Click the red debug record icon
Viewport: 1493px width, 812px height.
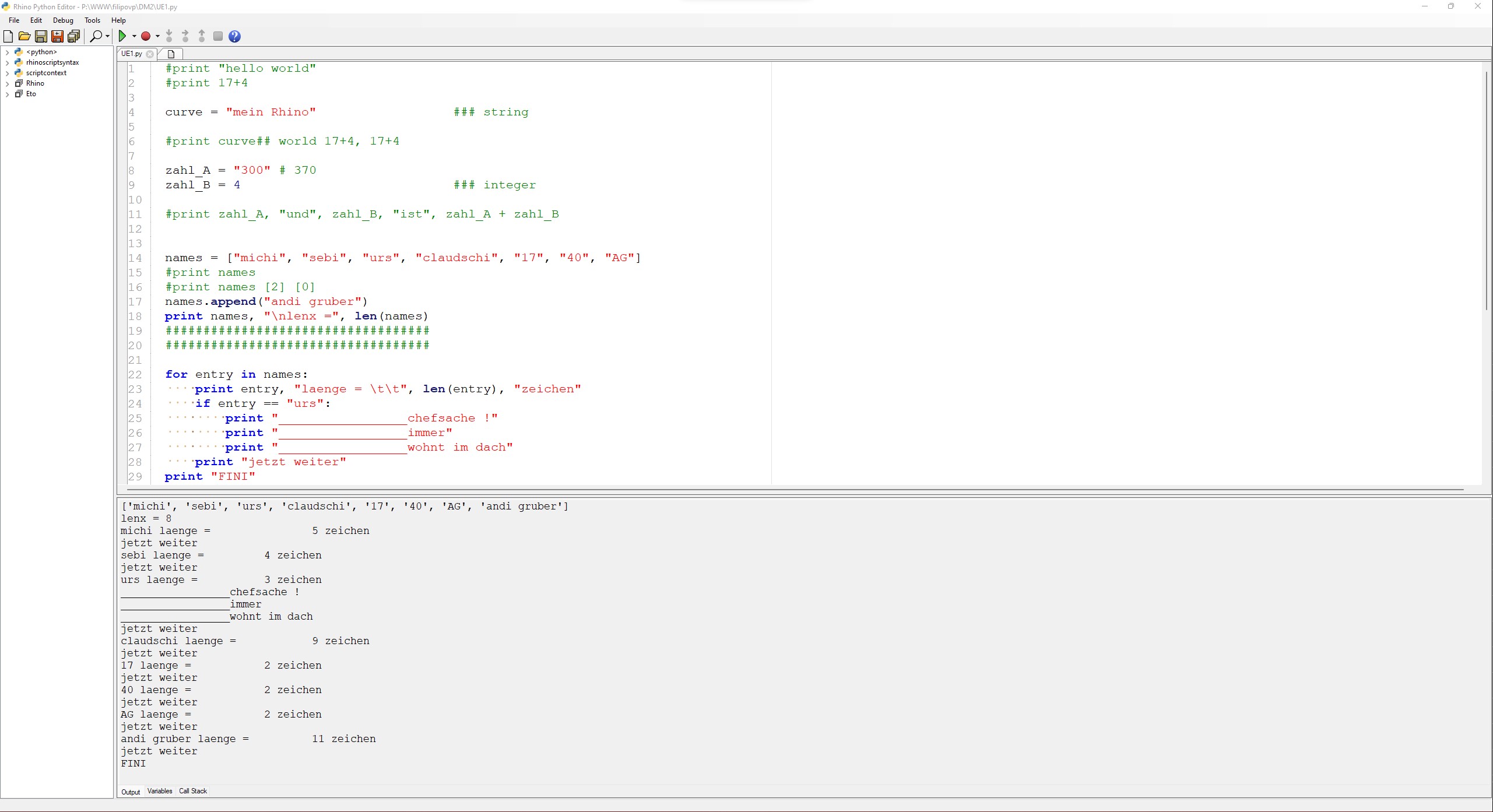pyautogui.click(x=146, y=36)
